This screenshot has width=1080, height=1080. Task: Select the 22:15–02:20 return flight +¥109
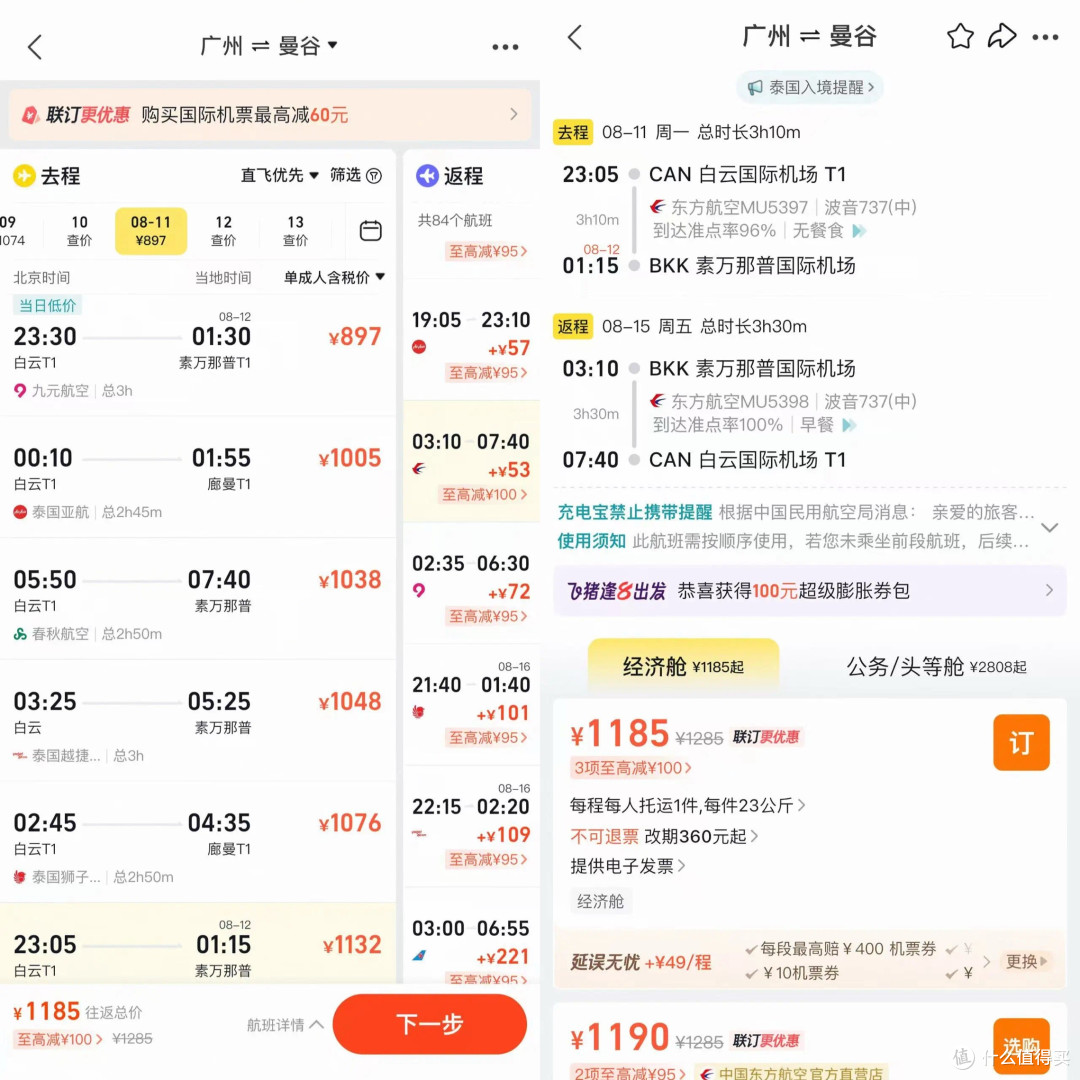[472, 827]
